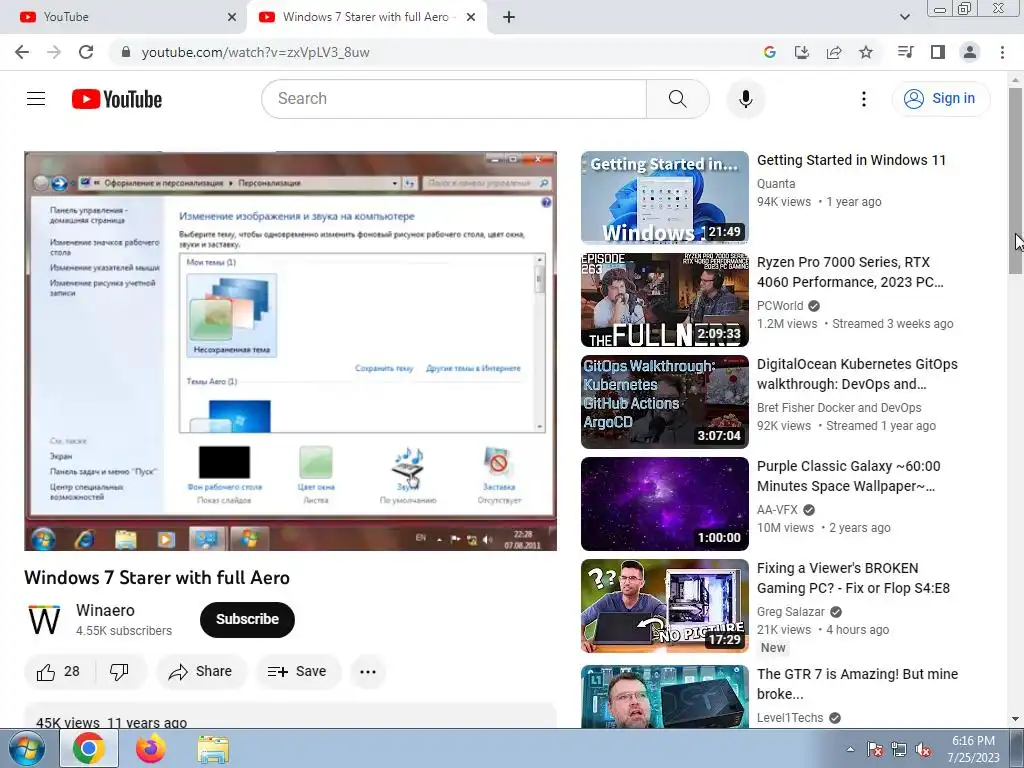Open Chrome's three-dot menu
1024x768 pixels.
(x=1002, y=52)
